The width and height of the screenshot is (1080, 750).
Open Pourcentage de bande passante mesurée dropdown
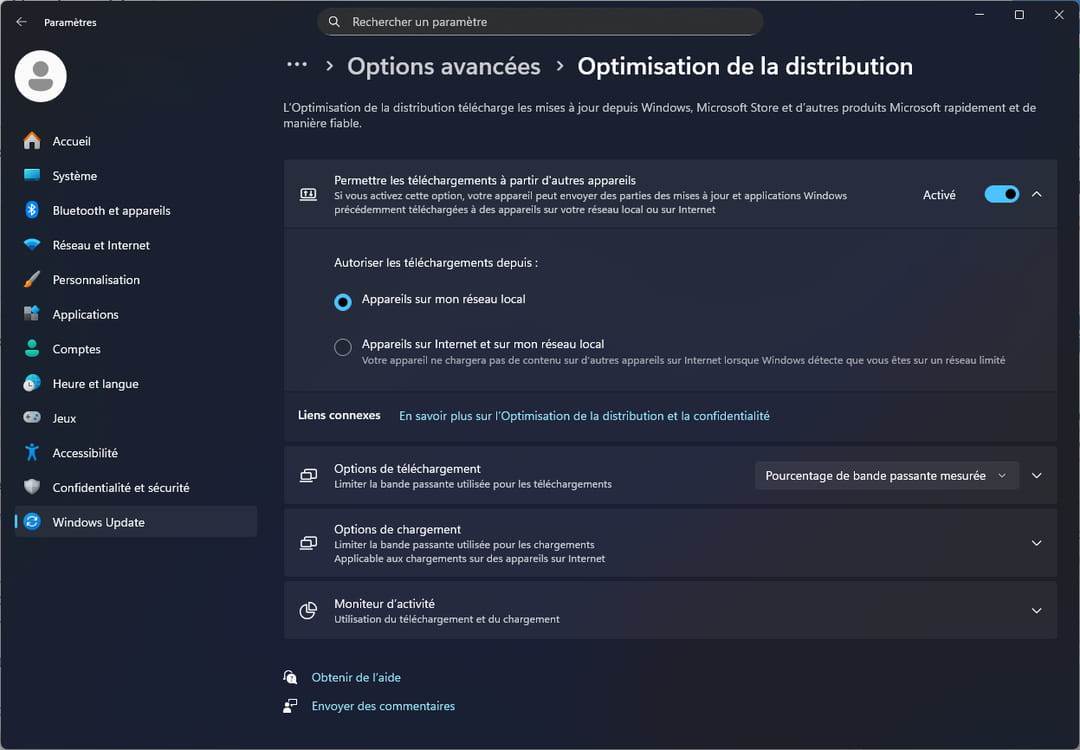point(886,476)
